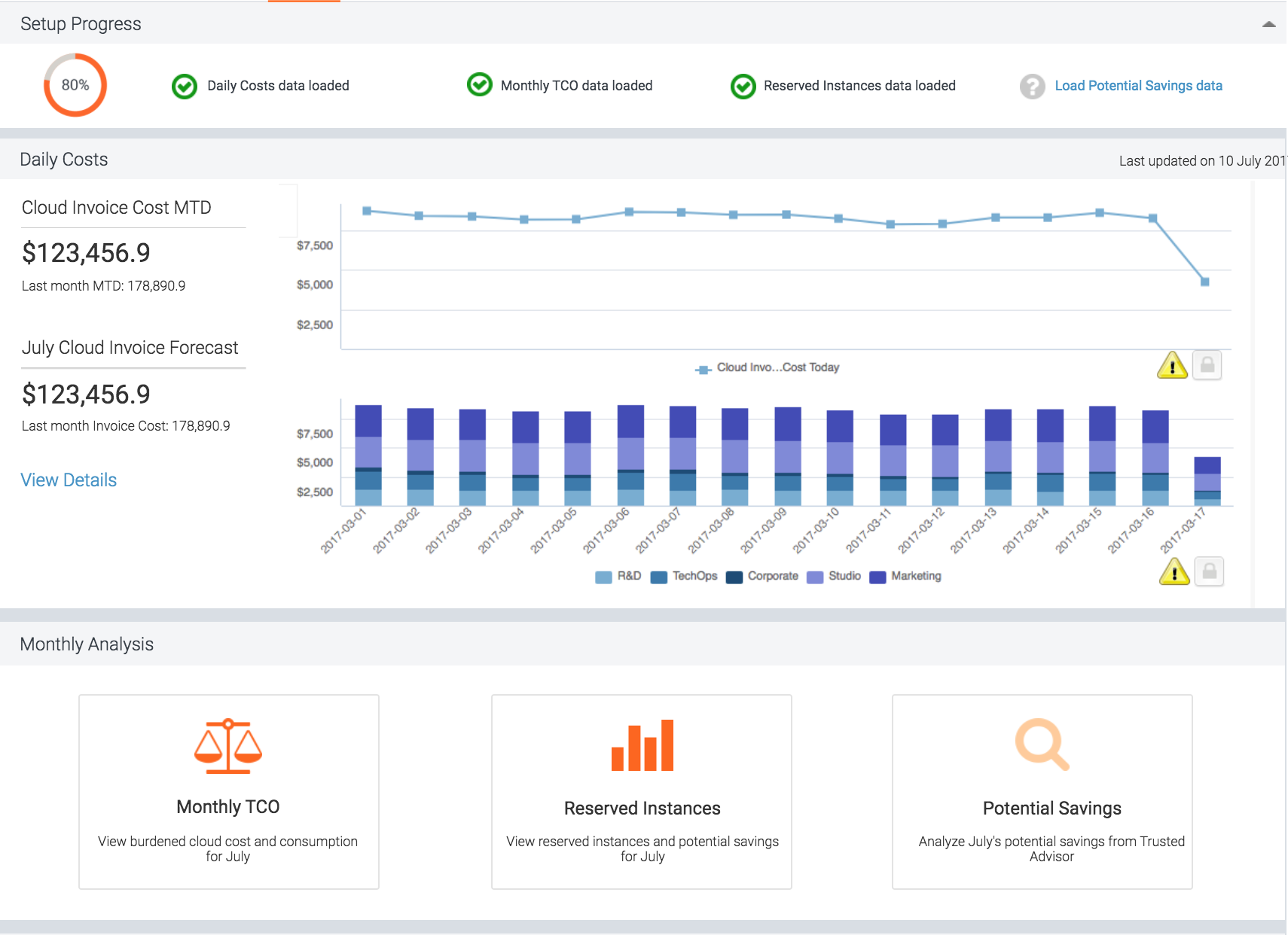
Task: Click 'Reserved Instances data loaded' text
Action: coord(860,86)
